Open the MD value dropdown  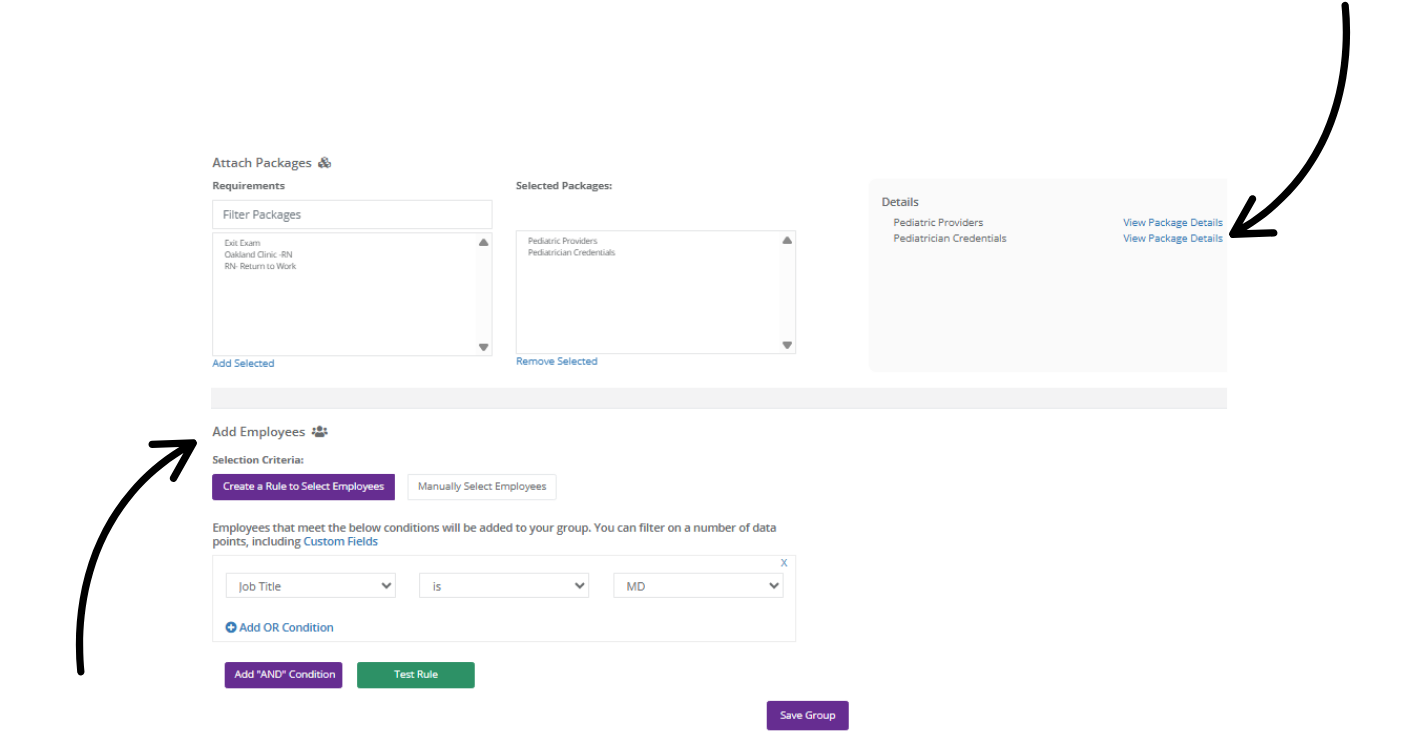[698, 587]
